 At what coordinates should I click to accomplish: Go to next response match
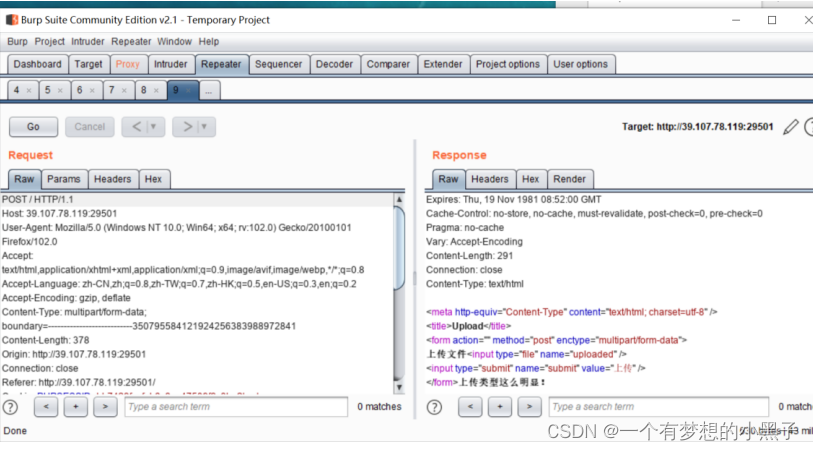(529, 407)
